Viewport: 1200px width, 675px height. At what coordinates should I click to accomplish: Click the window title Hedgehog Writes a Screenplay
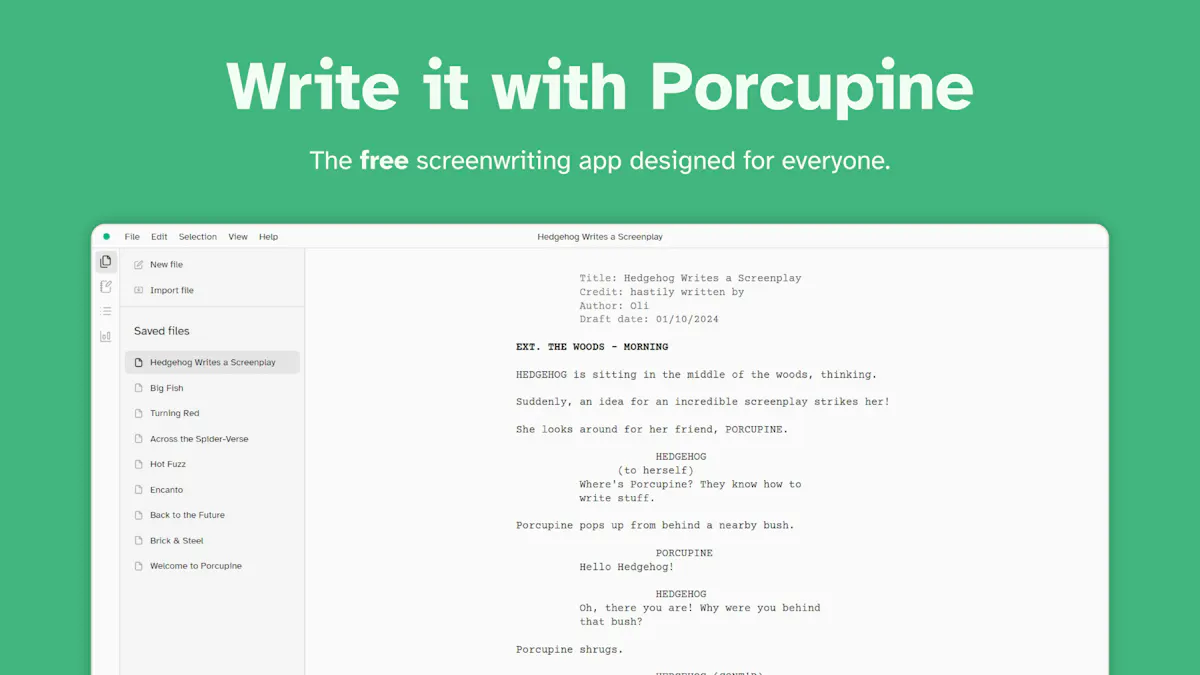(x=600, y=237)
